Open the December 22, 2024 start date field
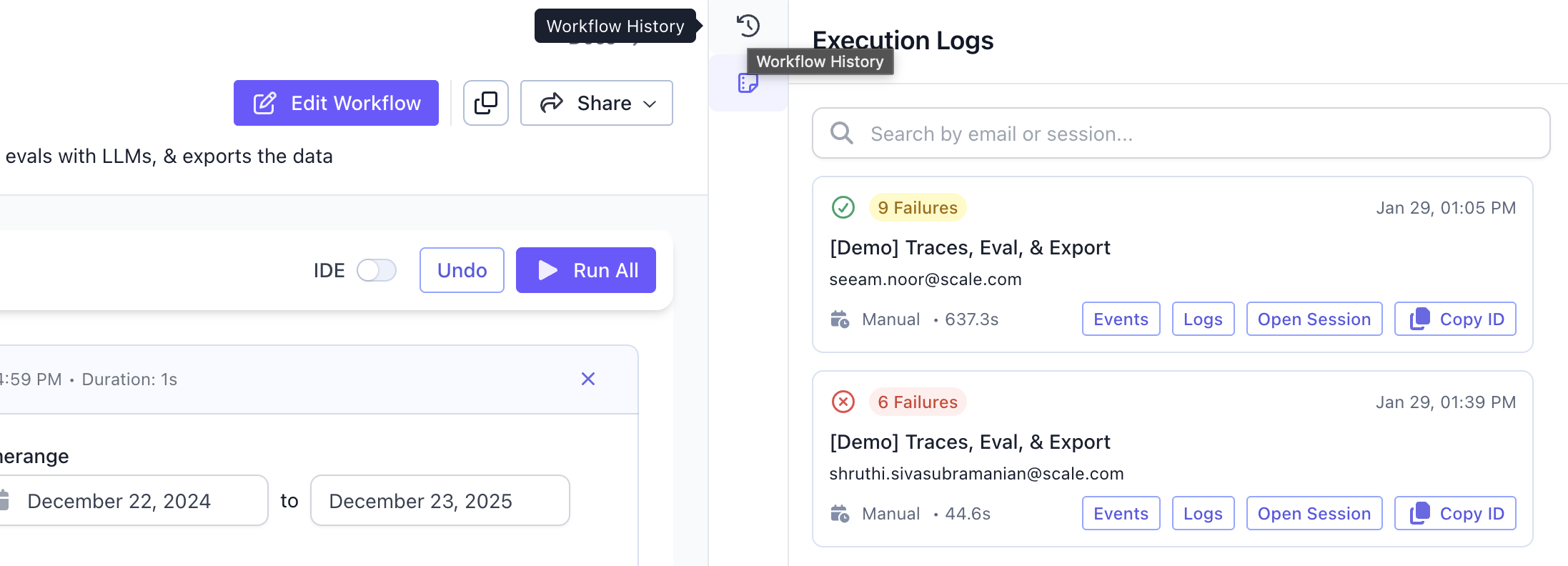Screen dimensions: 1568x566 pyautogui.click(x=133, y=500)
